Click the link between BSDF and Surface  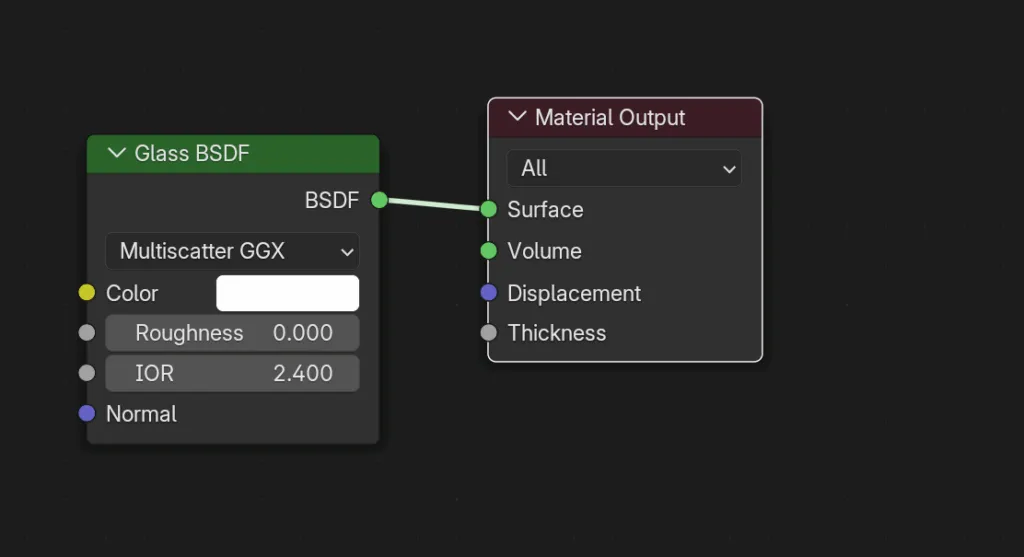pyautogui.click(x=434, y=204)
